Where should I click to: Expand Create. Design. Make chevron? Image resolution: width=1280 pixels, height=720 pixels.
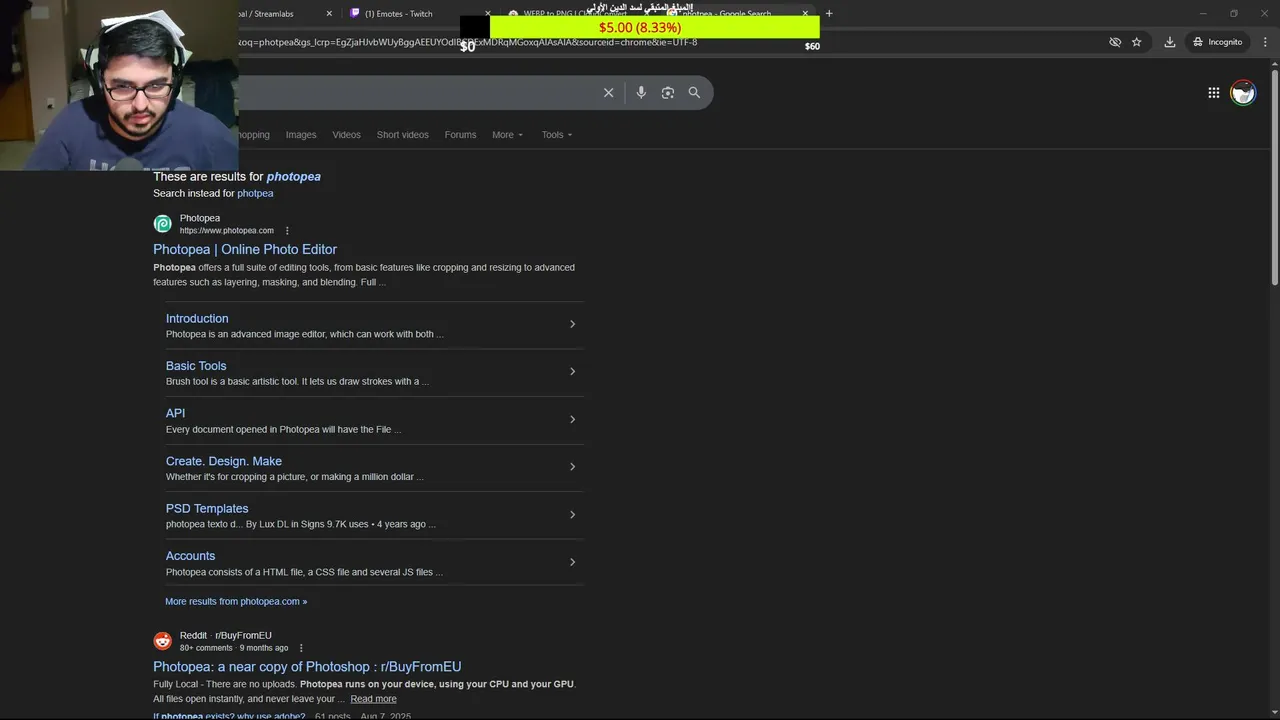tap(572, 467)
